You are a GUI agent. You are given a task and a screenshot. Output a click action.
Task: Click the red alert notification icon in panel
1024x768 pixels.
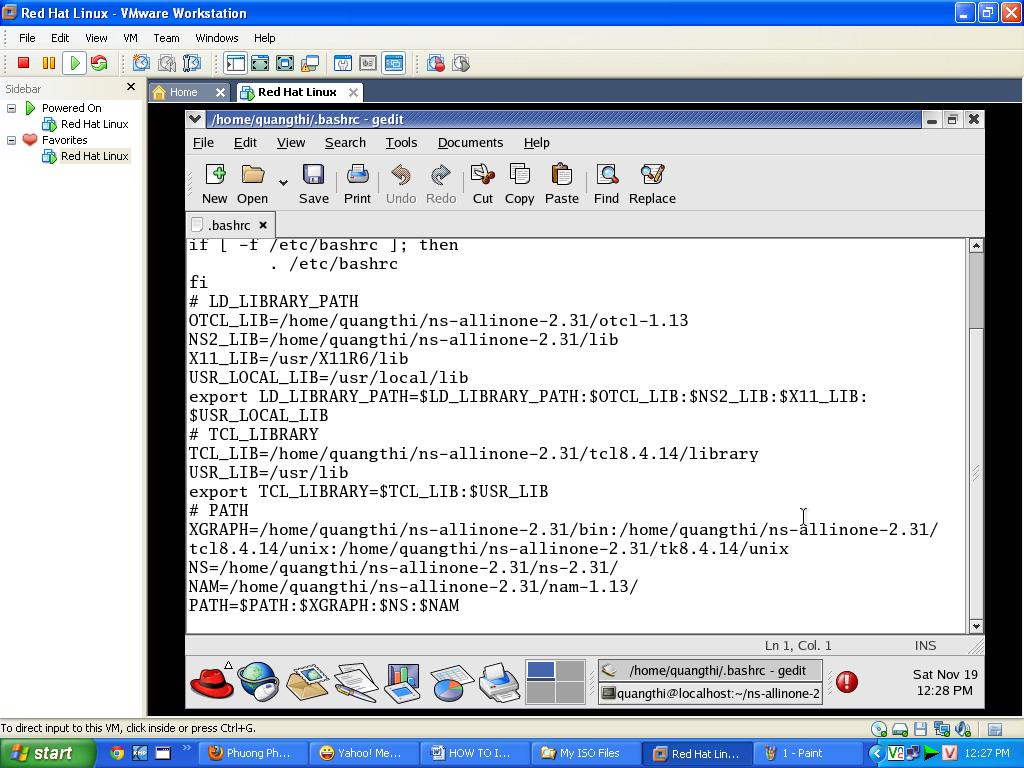click(x=846, y=682)
